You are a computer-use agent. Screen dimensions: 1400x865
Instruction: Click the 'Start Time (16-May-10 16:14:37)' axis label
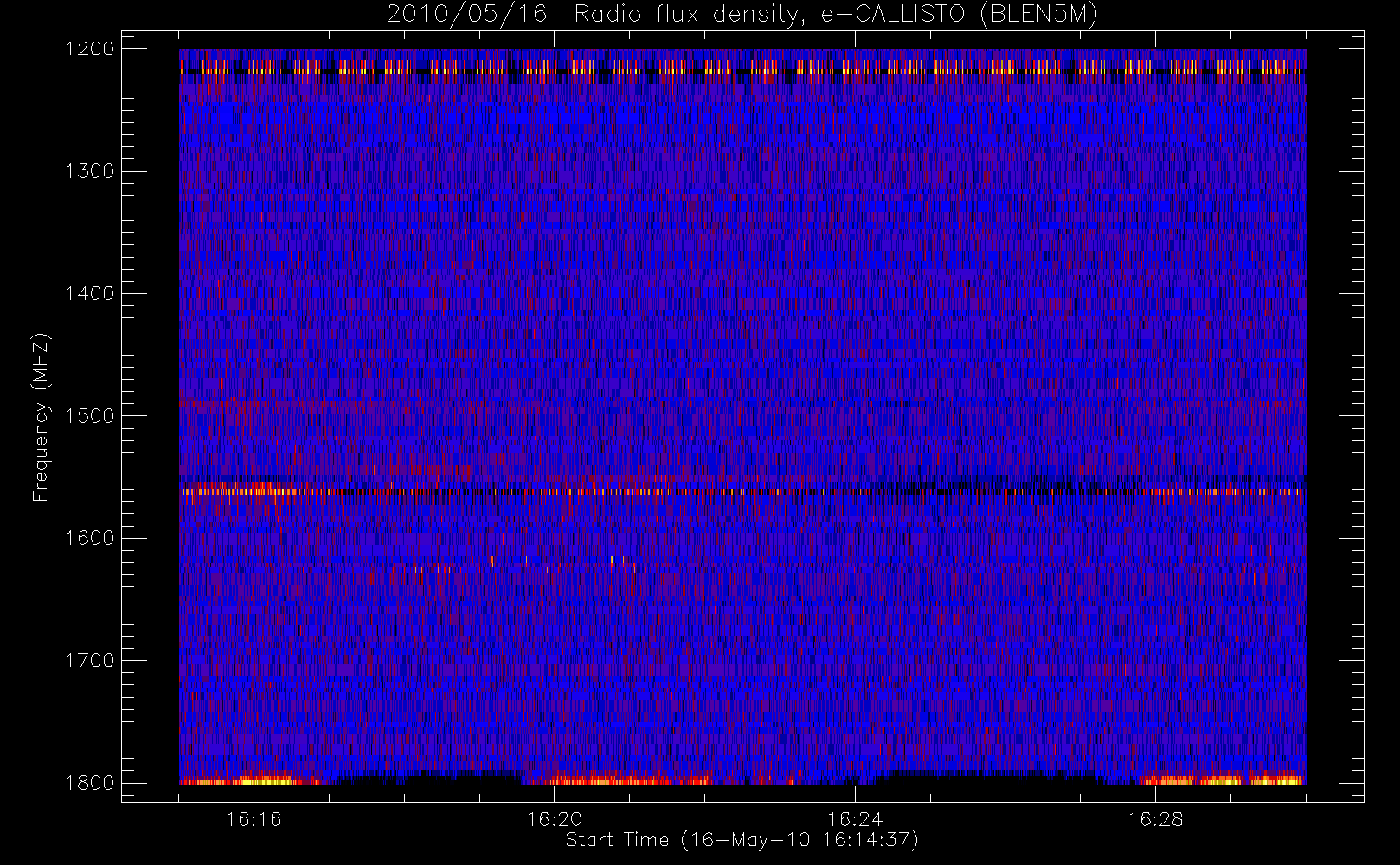pos(742,840)
